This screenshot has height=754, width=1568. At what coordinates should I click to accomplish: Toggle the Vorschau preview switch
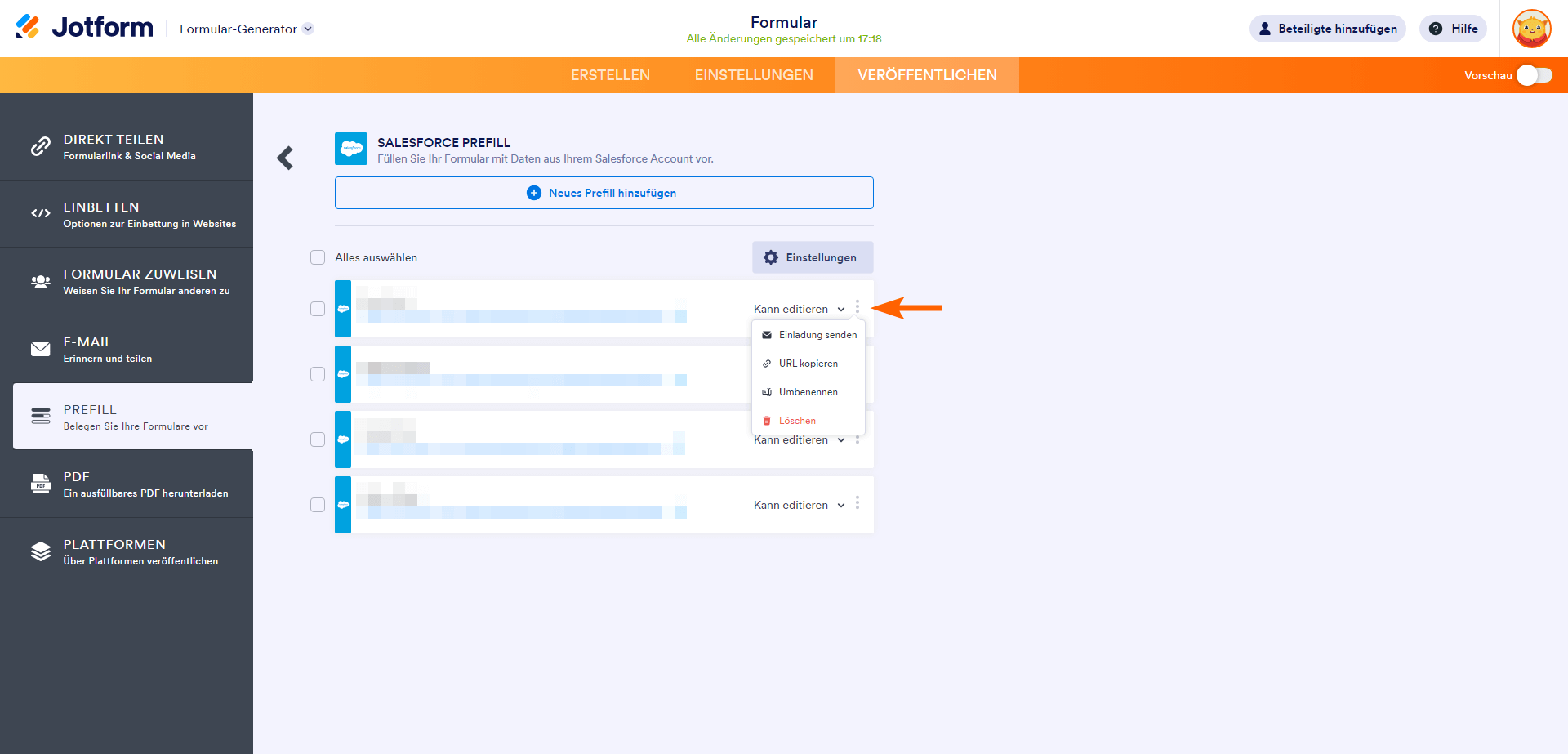(1535, 75)
